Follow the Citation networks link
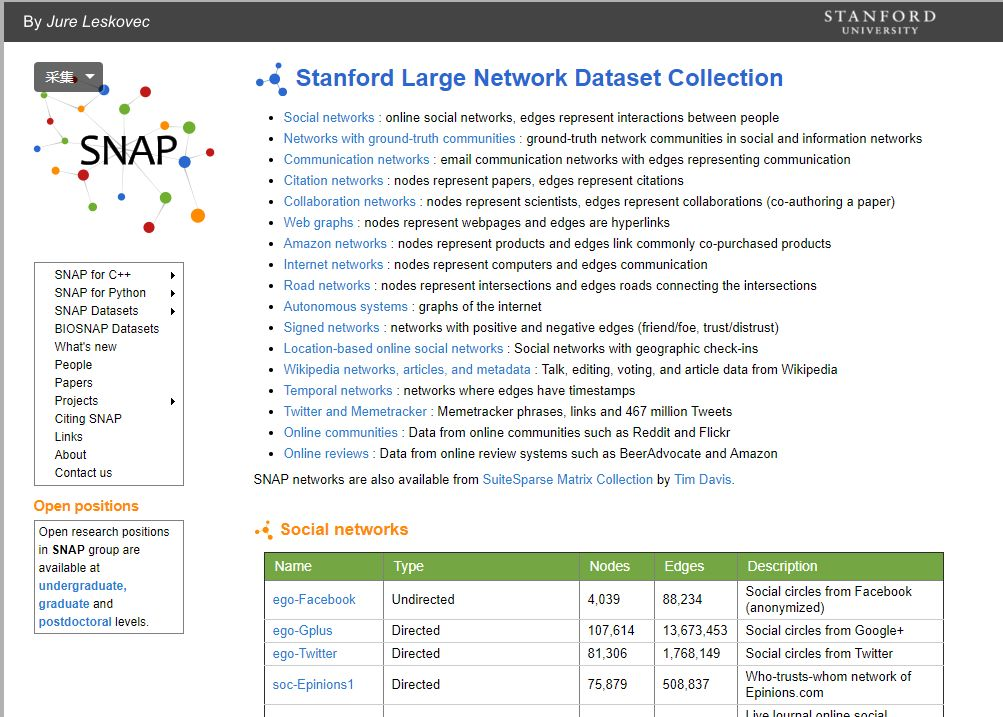 pyautogui.click(x=333, y=180)
